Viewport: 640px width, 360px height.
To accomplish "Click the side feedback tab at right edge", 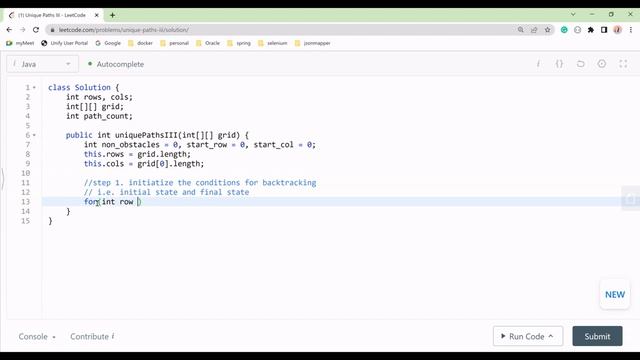I will pos(631,199).
